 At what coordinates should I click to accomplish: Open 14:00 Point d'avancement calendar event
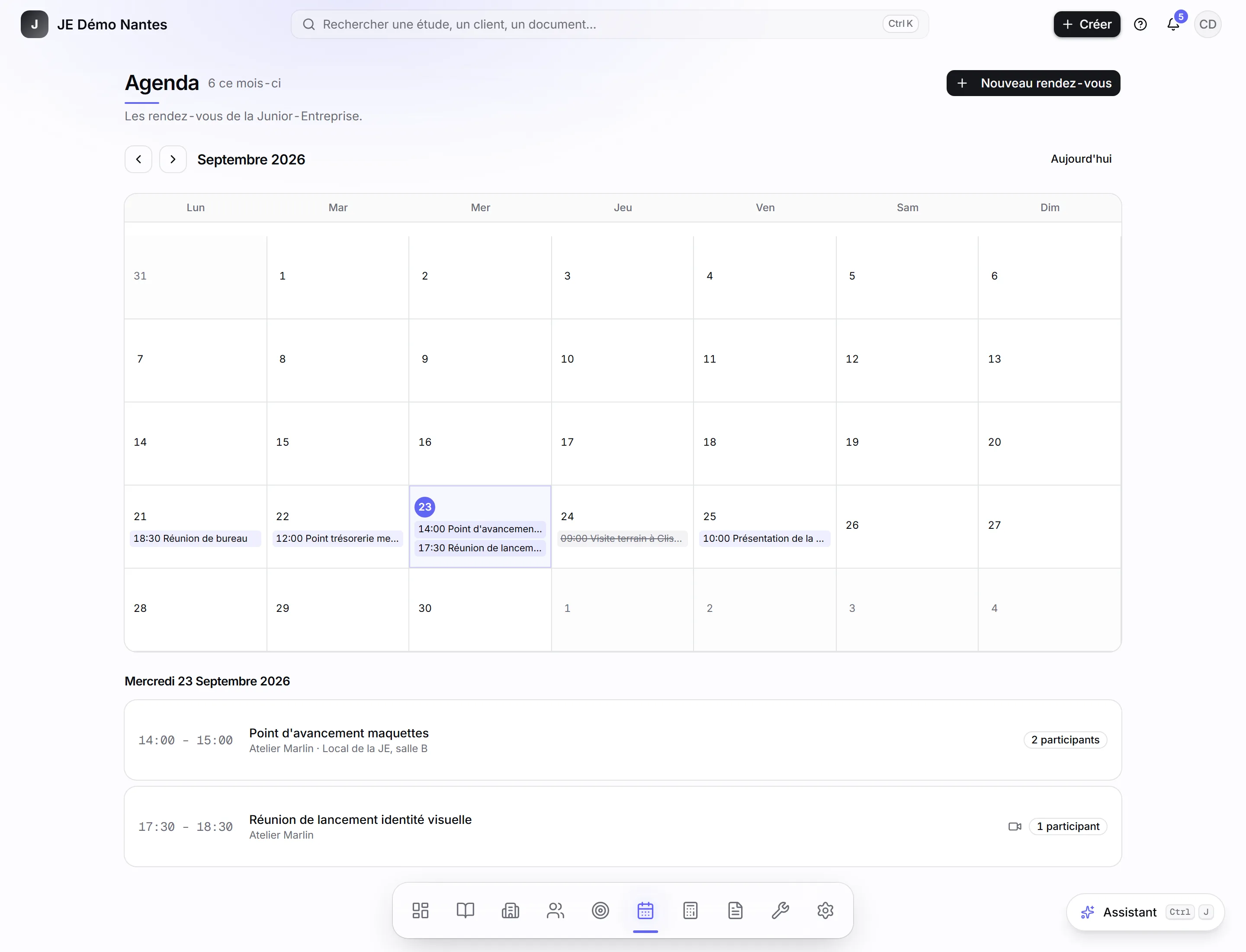(480, 529)
